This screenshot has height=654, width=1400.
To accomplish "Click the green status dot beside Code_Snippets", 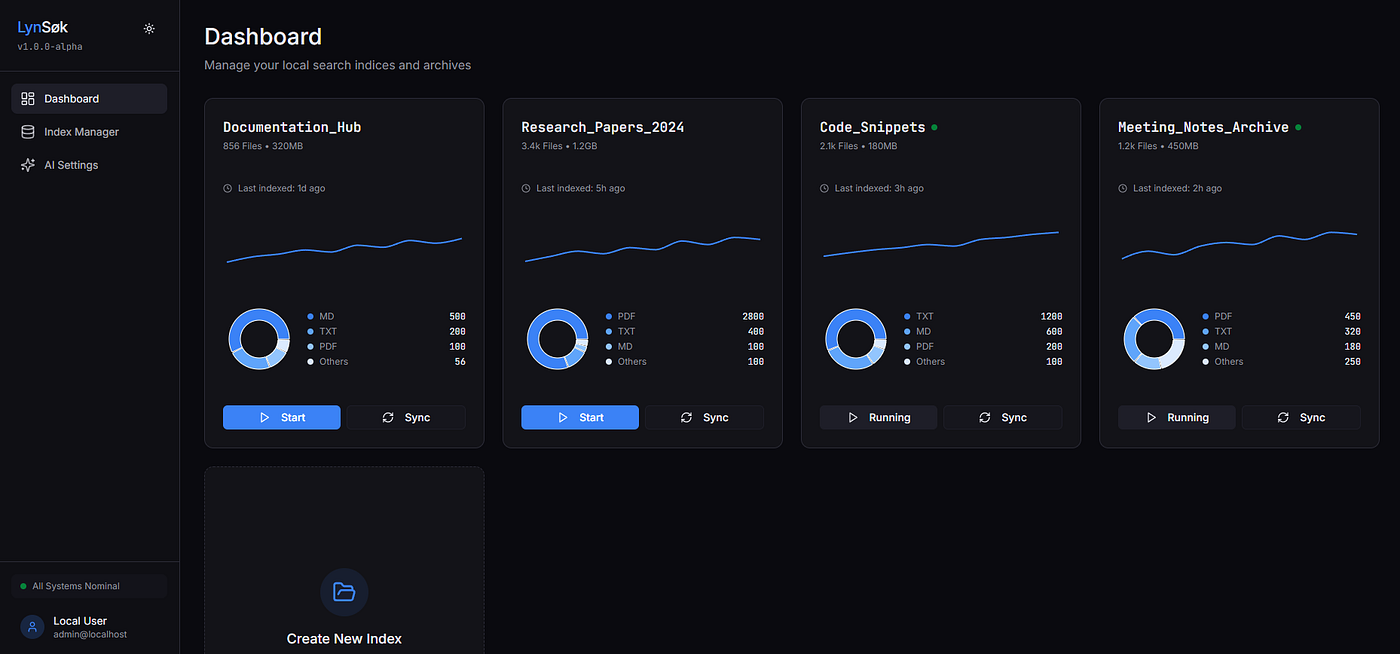I will tap(934, 127).
